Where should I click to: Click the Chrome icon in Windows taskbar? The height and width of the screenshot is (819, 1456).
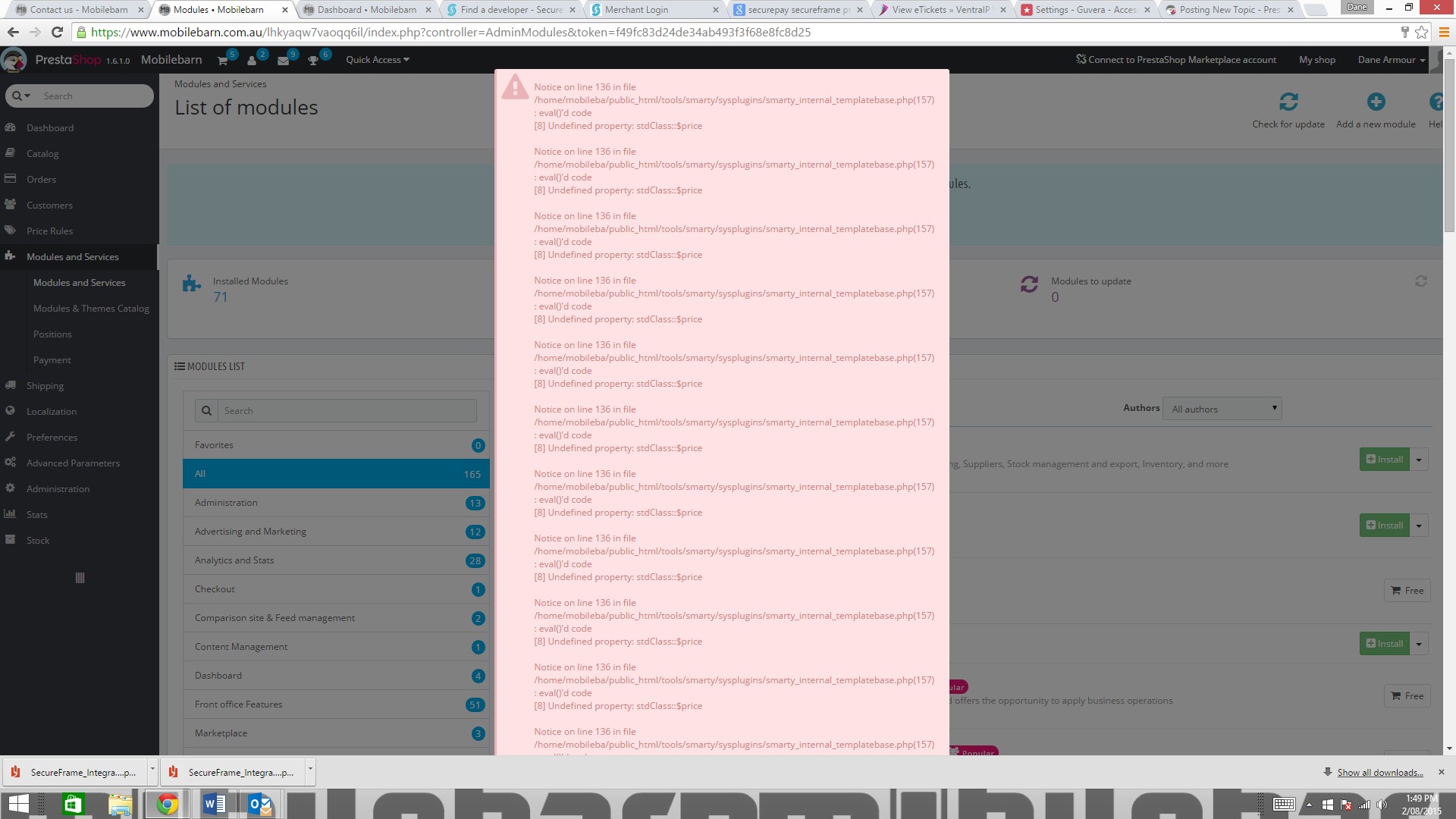(x=167, y=804)
